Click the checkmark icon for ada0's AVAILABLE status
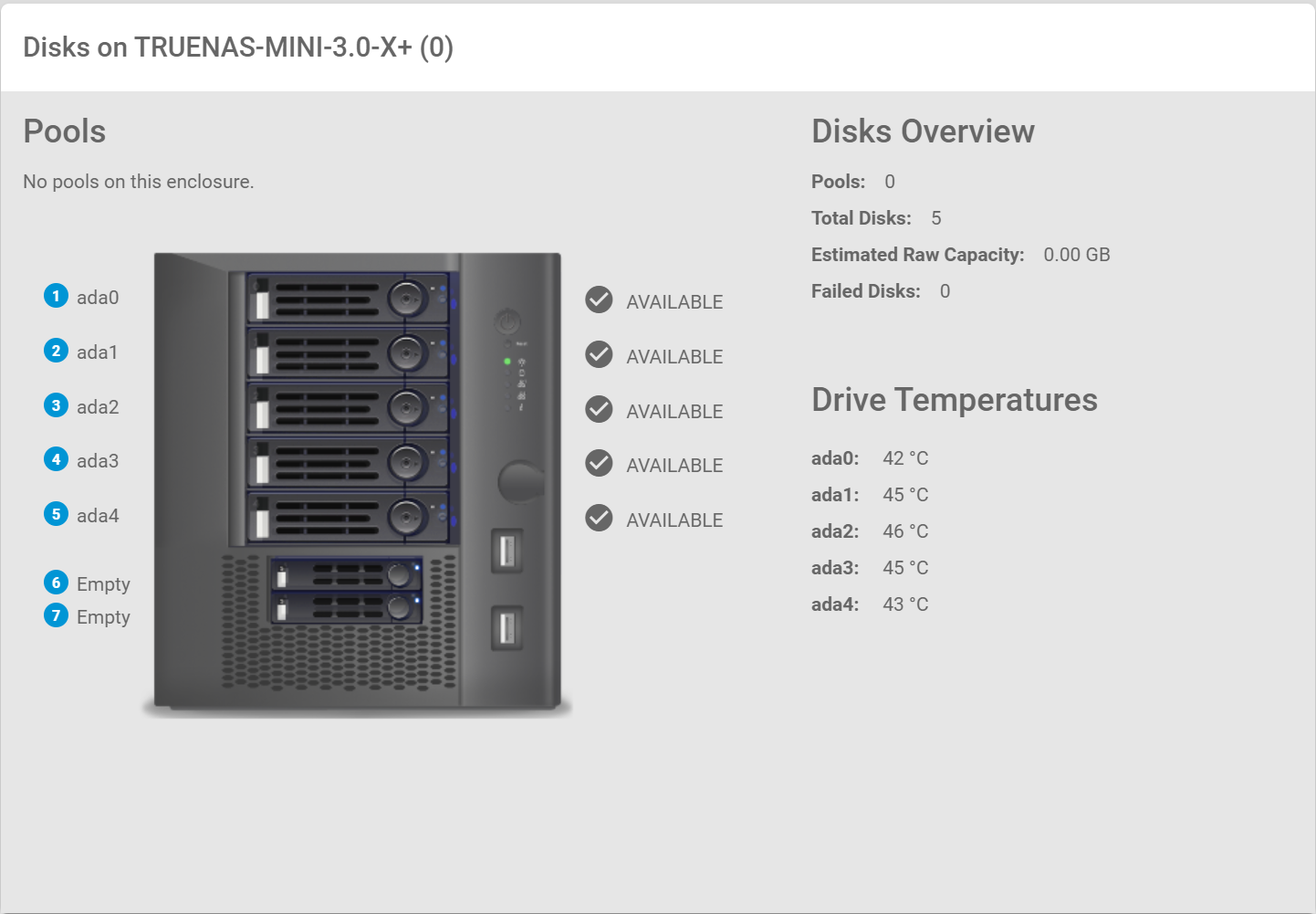Image resolution: width=1316 pixels, height=914 pixels. [x=599, y=299]
